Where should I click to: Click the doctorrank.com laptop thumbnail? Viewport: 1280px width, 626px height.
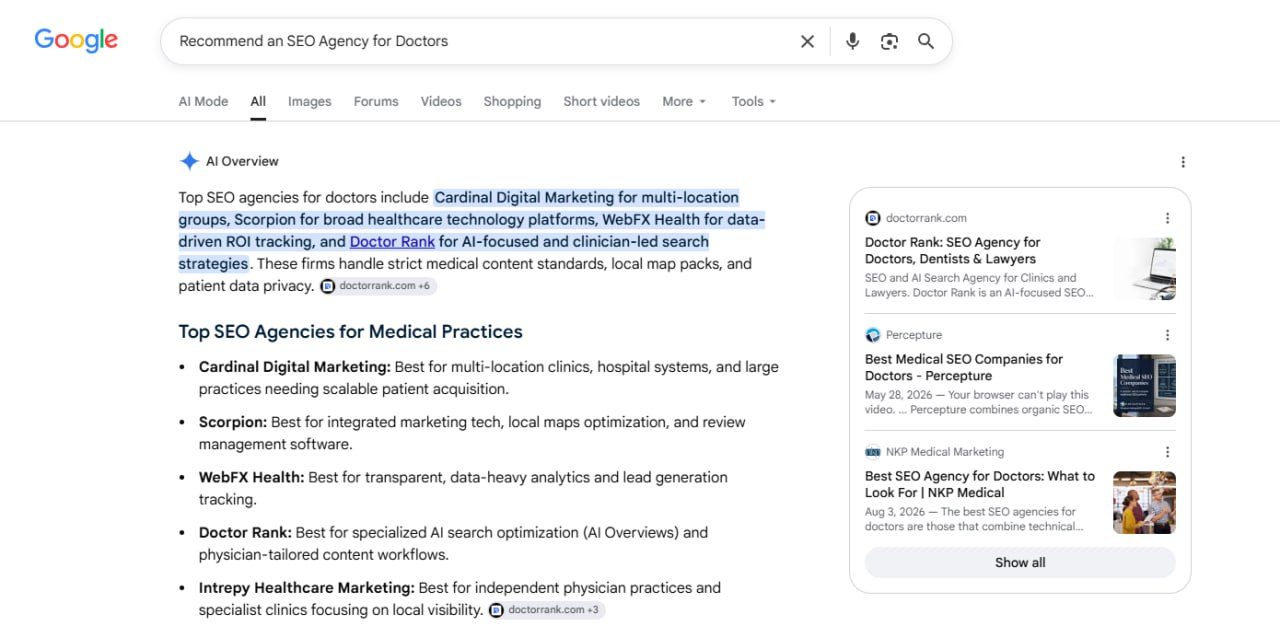1145,268
